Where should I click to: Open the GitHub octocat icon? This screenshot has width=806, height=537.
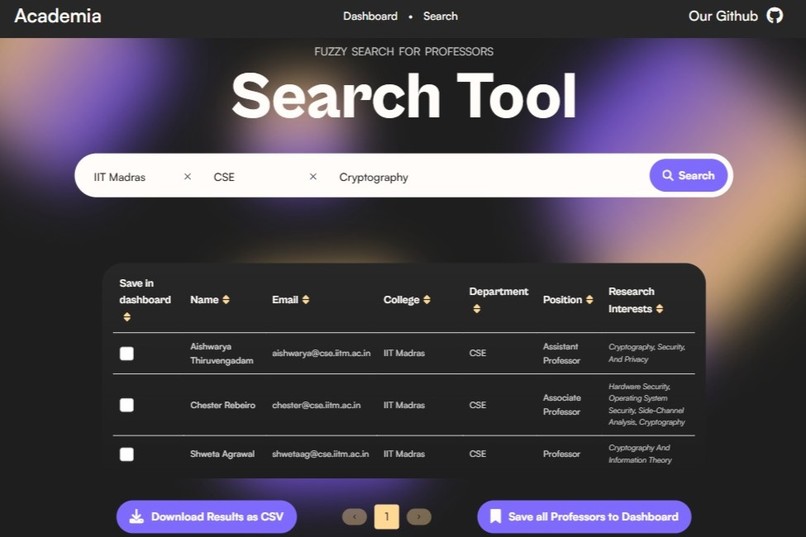pyautogui.click(x=775, y=15)
